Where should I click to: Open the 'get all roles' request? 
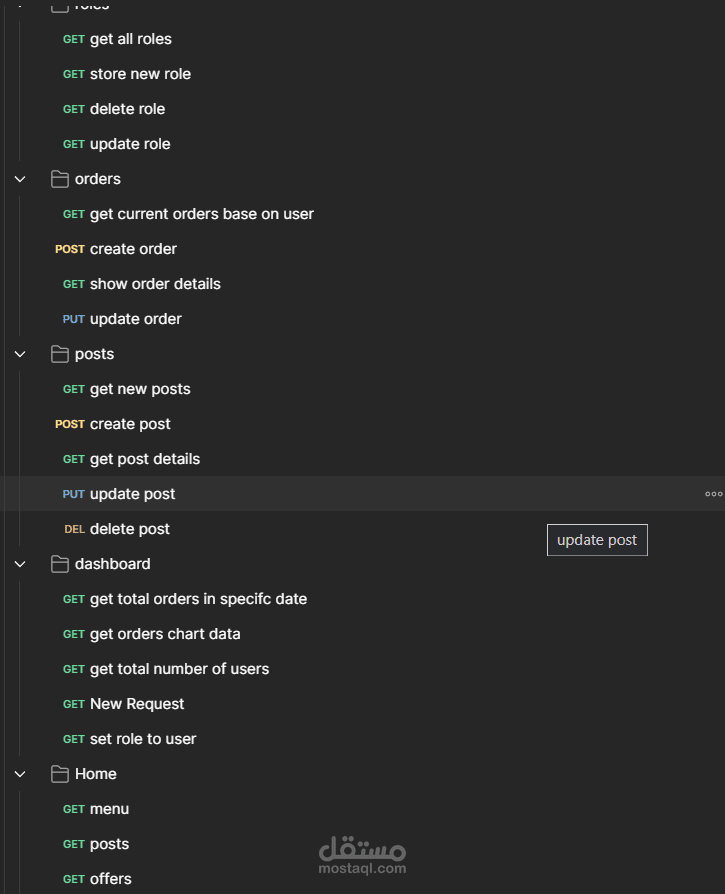130,39
